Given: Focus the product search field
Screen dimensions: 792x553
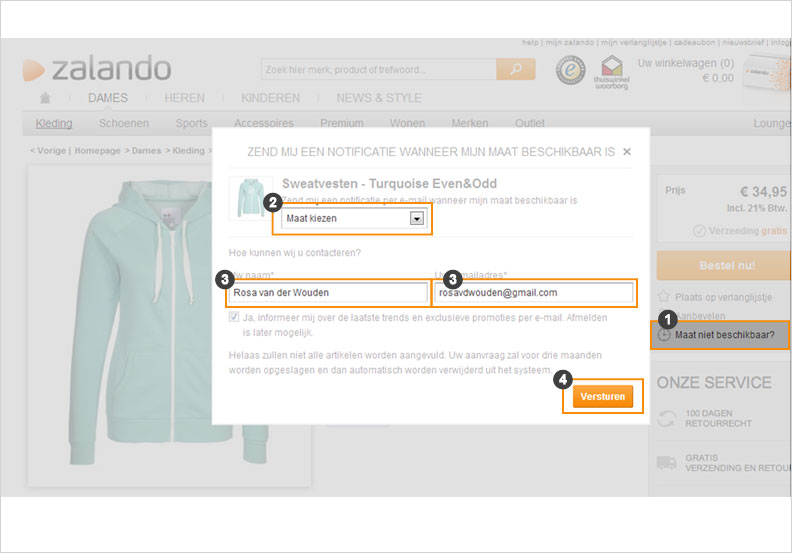Looking at the screenshot, I should (x=378, y=69).
